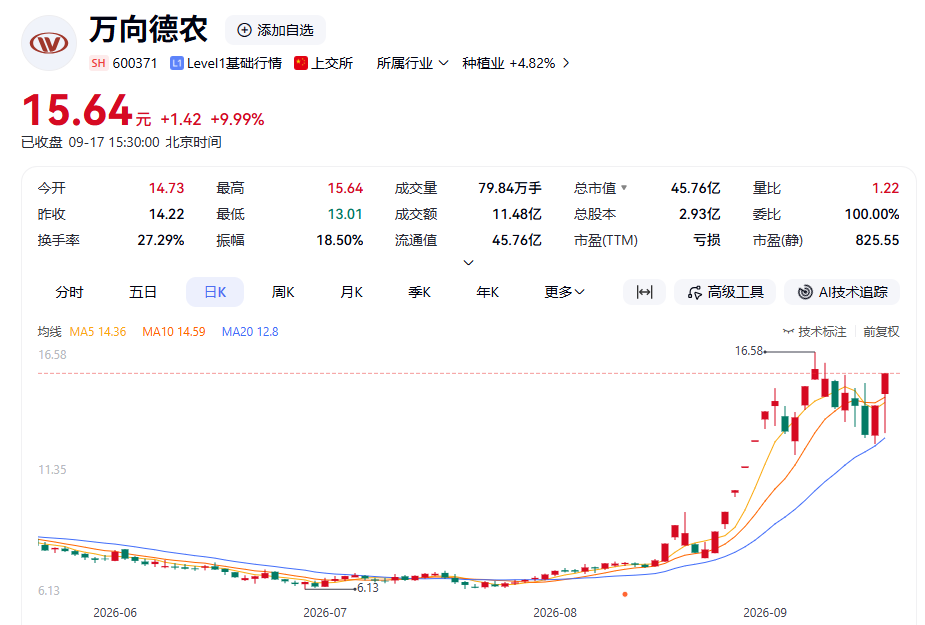Switch to the 五日 chart tab

click(143, 292)
